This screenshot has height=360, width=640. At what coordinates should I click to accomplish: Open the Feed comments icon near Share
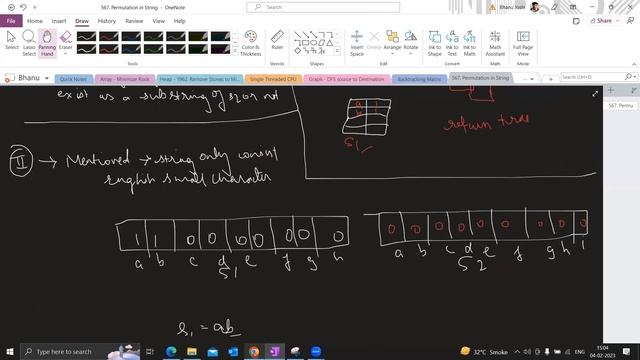coord(576,21)
